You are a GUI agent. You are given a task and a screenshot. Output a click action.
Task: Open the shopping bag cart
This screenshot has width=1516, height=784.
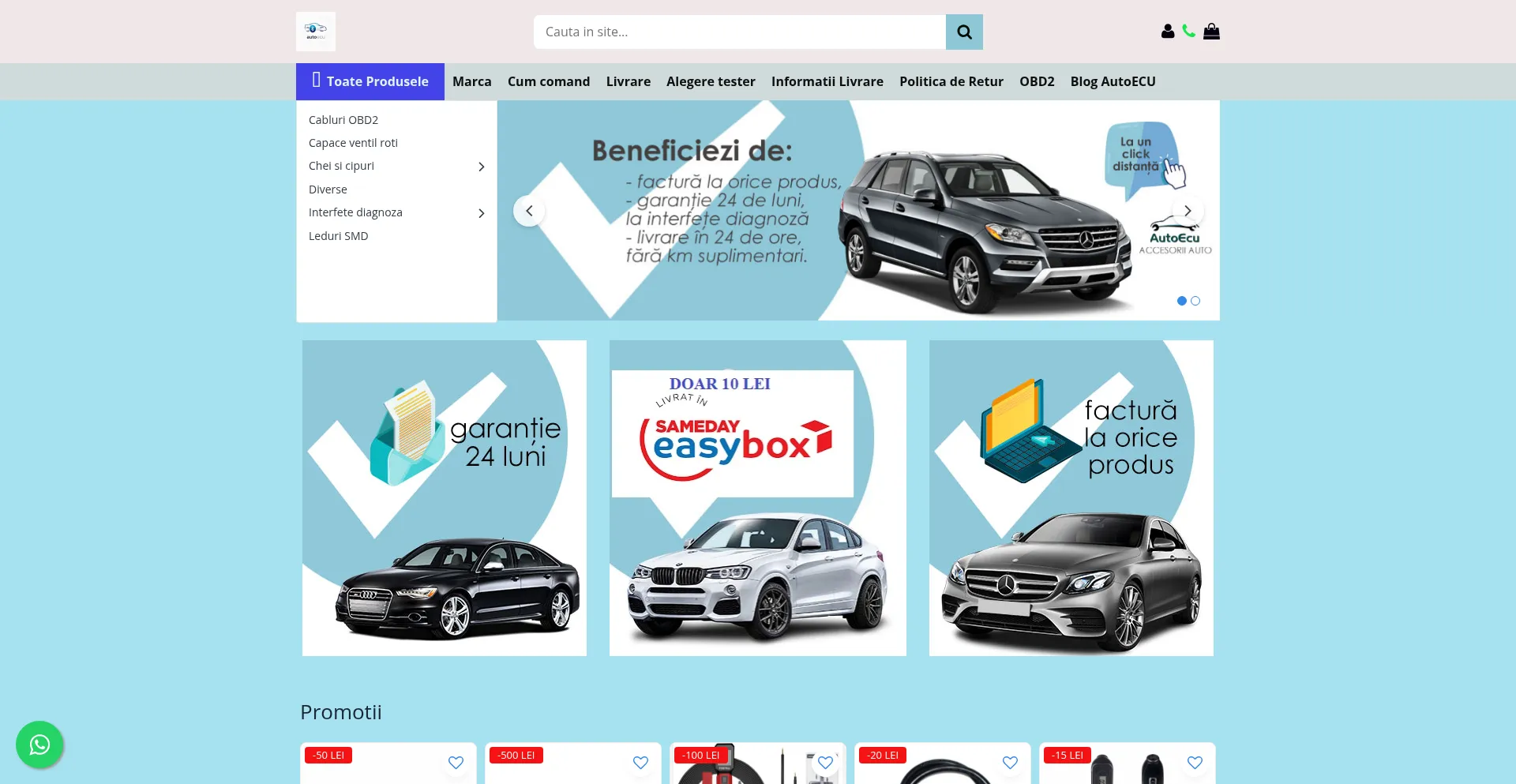click(x=1211, y=32)
